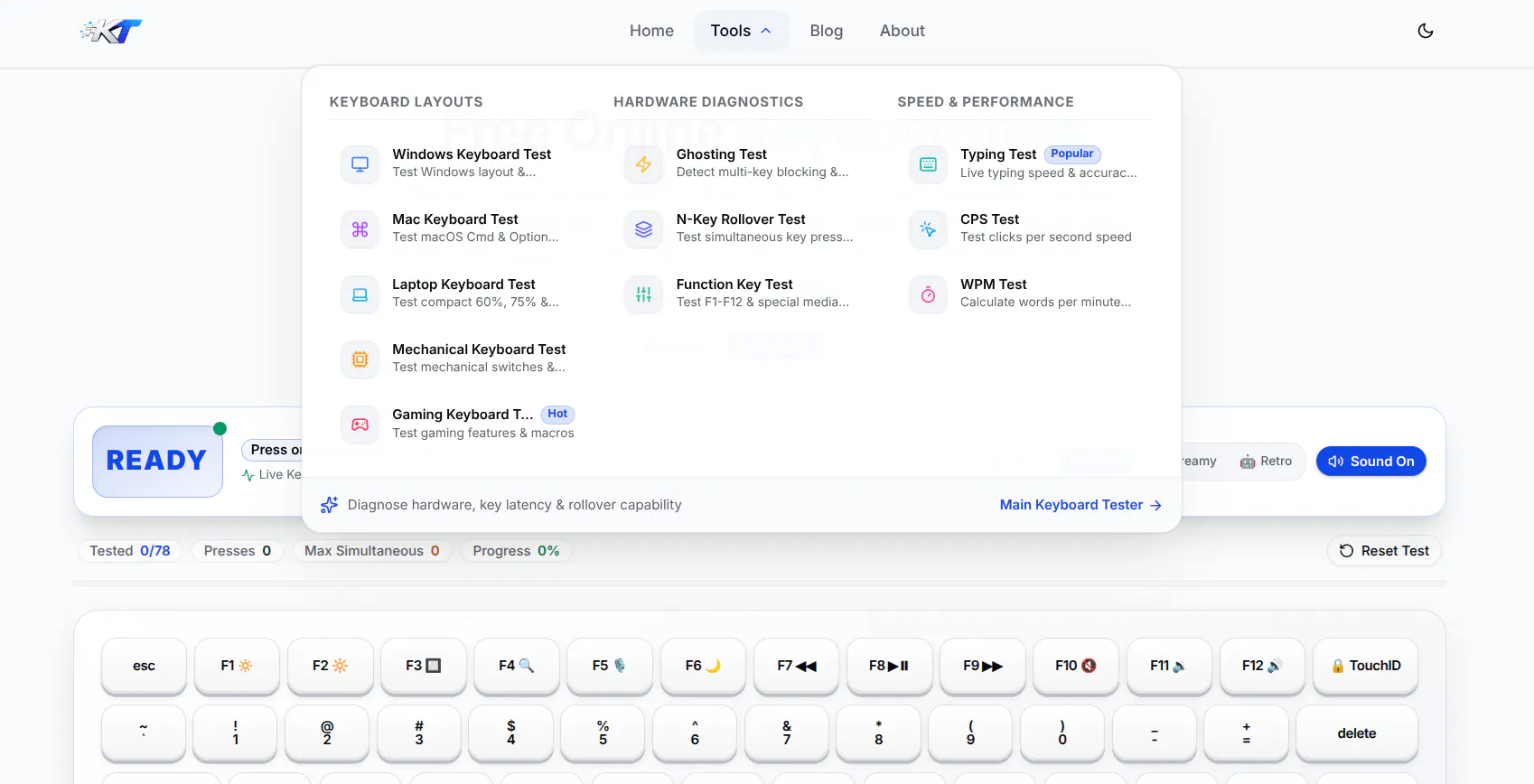
Task: Click the F5 microphone key
Action: pos(610,667)
